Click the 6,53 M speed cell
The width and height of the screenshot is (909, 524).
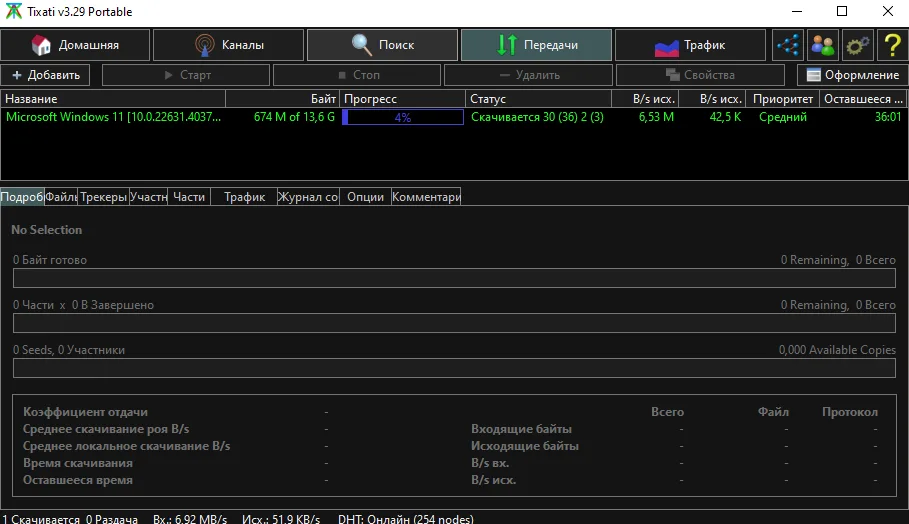pyautogui.click(x=656, y=117)
